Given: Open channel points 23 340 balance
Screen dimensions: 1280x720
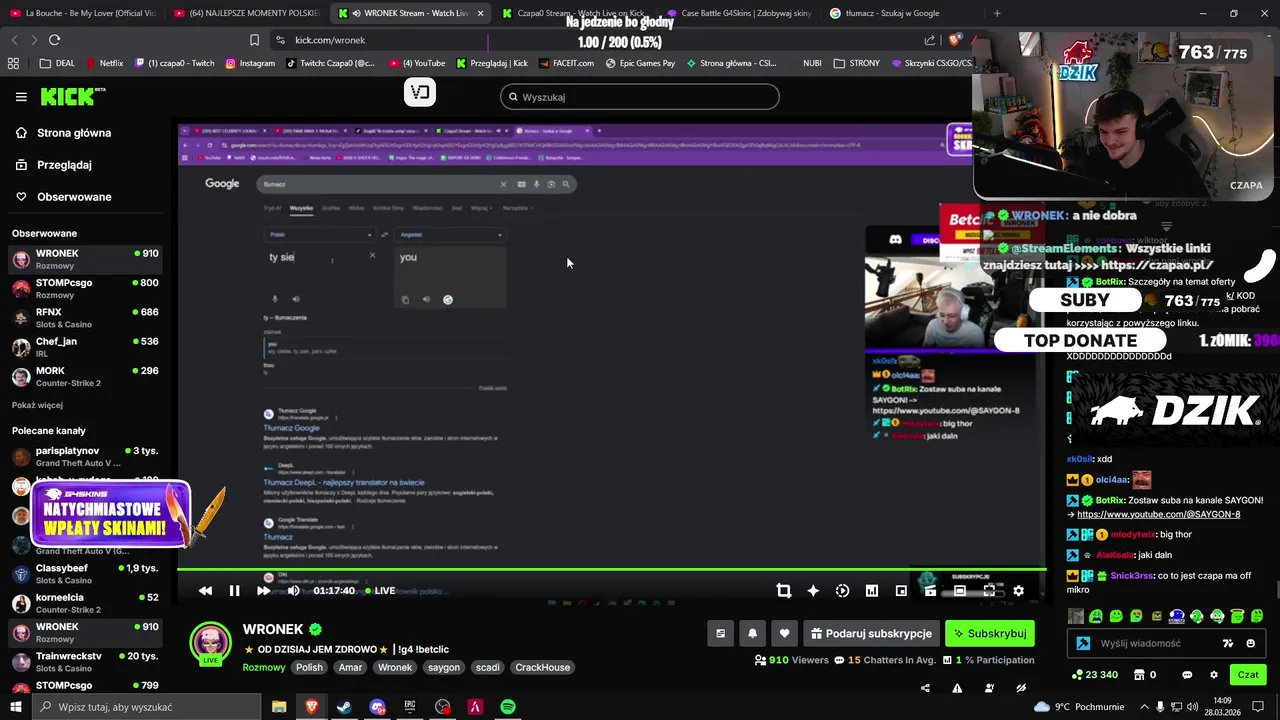Looking at the screenshot, I should [1093, 675].
